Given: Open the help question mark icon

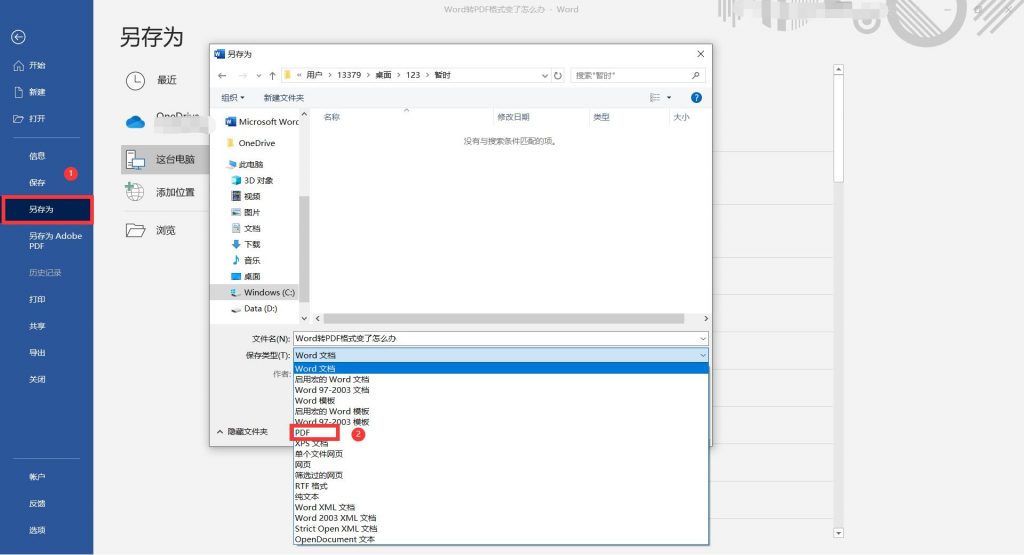Looking at the screenshot, I should pyautogui.click(x=696, y=97).
